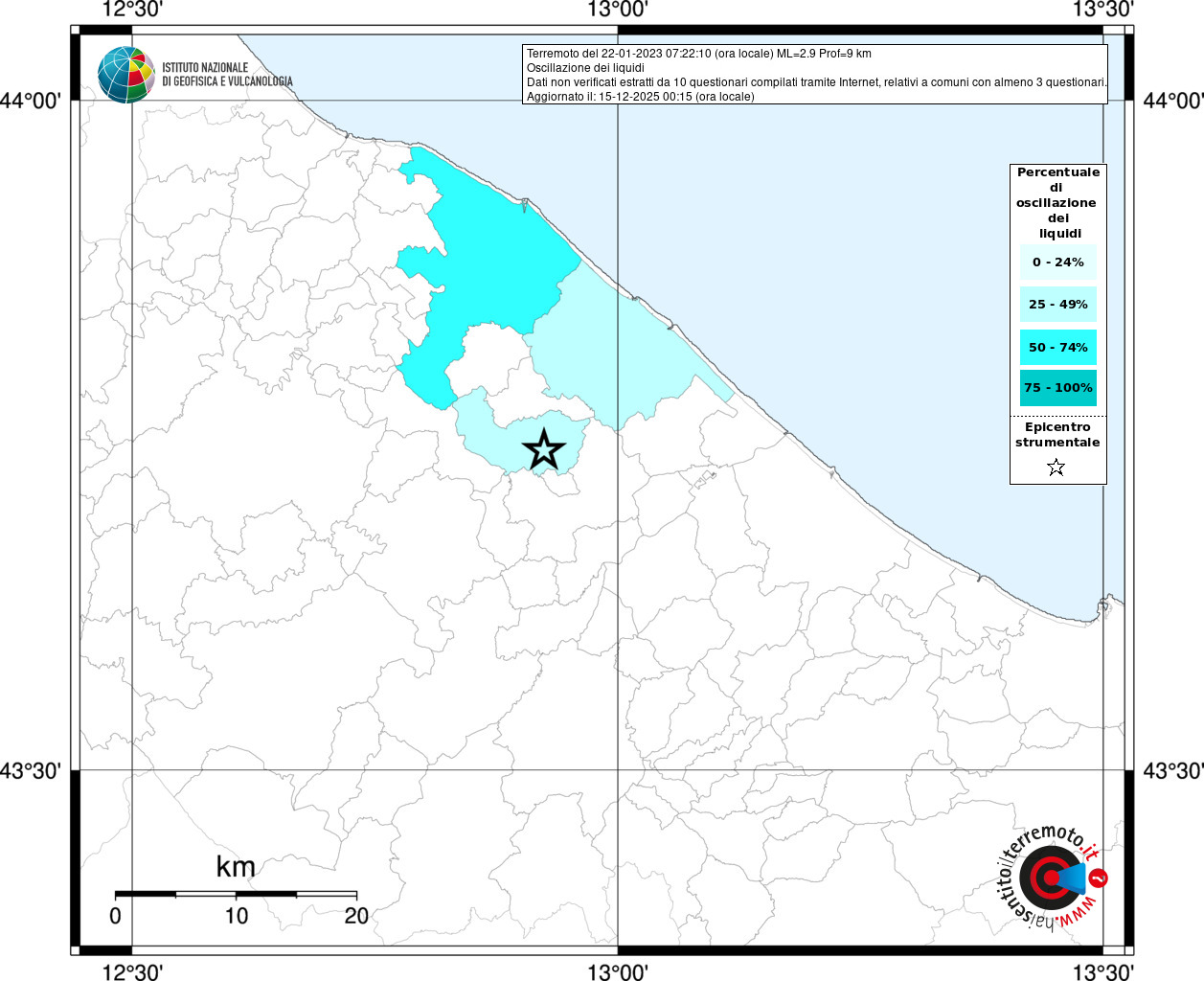1204x981 pixels.
Task: Select the 0 - 24% legend swatch
Action: pyautogui.click(x=1057, y=262)
